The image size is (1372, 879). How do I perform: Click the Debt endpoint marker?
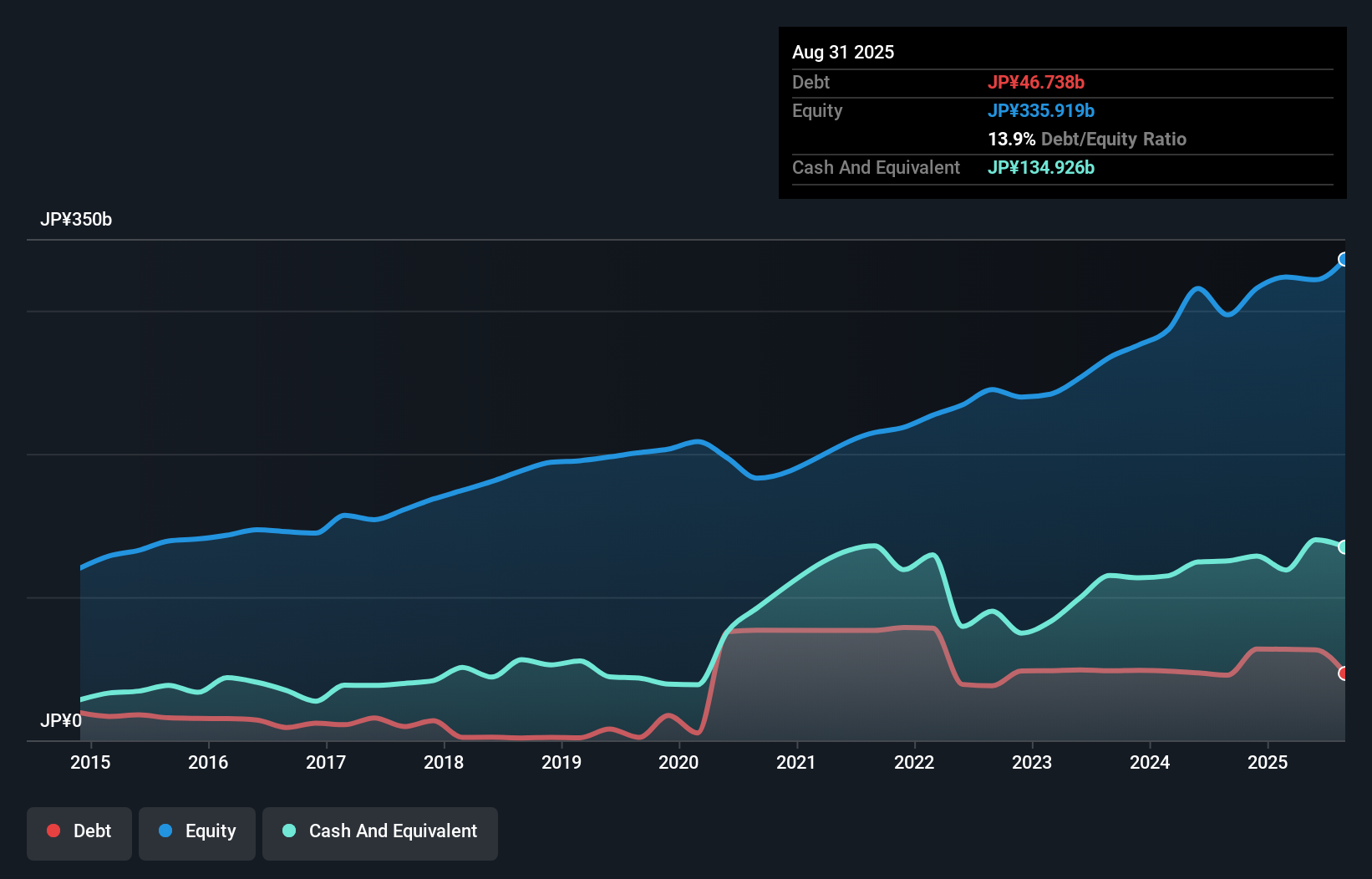coord(1343,673)
